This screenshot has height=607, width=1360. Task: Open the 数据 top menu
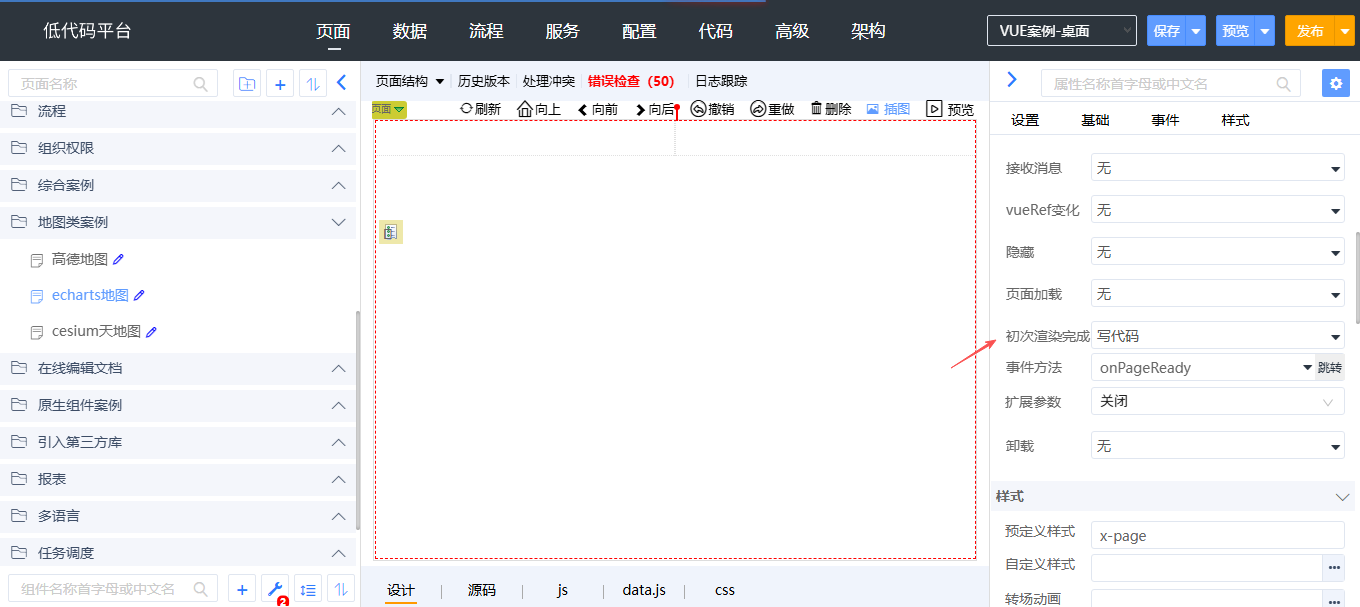pos(410,31)
